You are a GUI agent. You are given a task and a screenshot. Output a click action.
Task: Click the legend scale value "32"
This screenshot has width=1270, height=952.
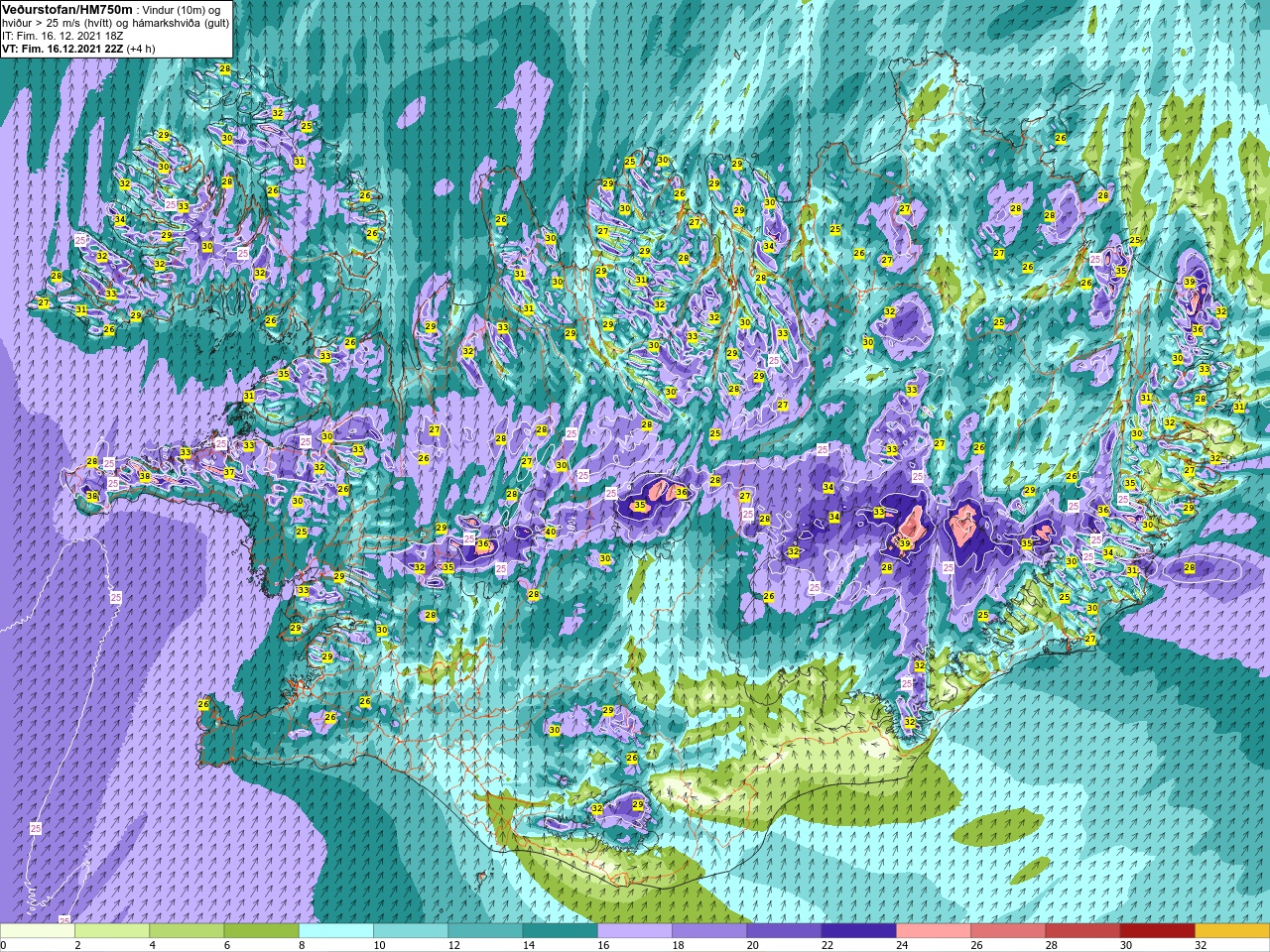pyautogui.click(x=1201, y=945)
